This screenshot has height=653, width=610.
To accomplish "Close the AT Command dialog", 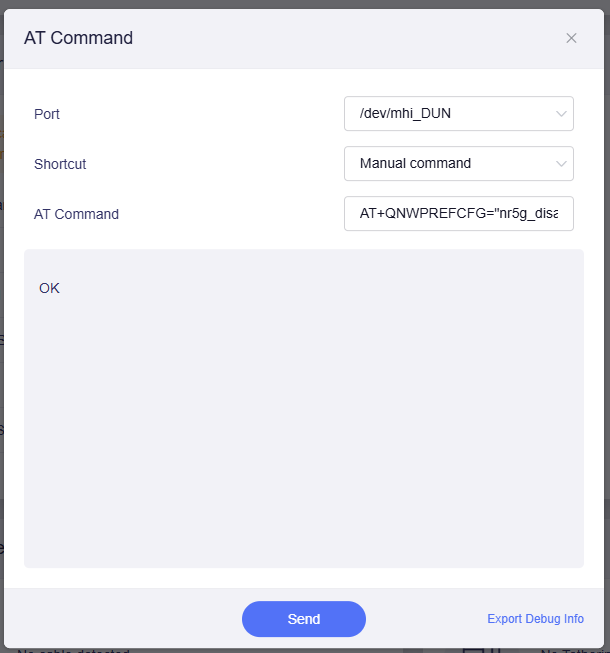I will coord(571,38).
